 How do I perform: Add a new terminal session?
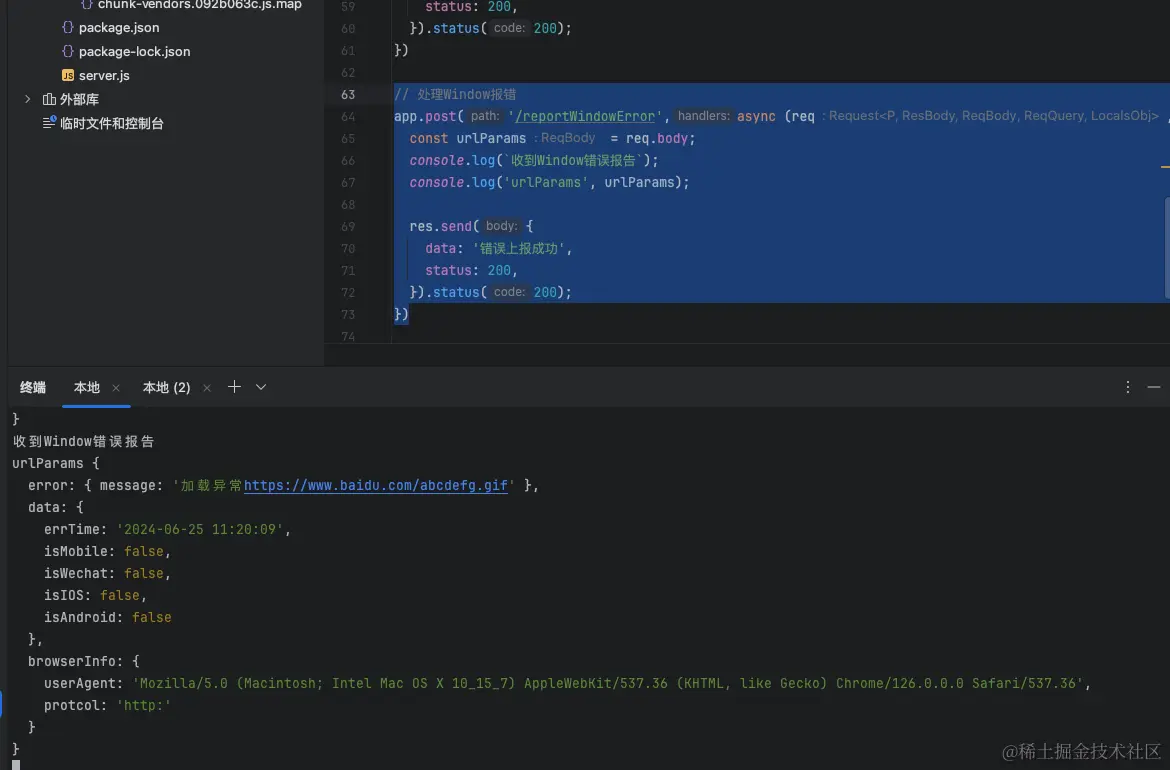234,386
